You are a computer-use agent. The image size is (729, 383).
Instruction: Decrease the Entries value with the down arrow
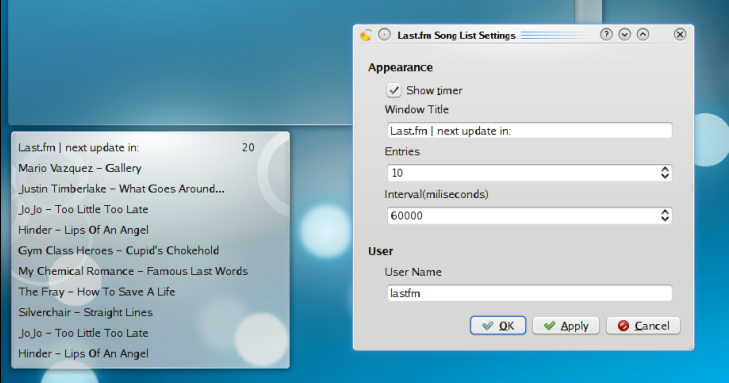(x=665, y=177)
